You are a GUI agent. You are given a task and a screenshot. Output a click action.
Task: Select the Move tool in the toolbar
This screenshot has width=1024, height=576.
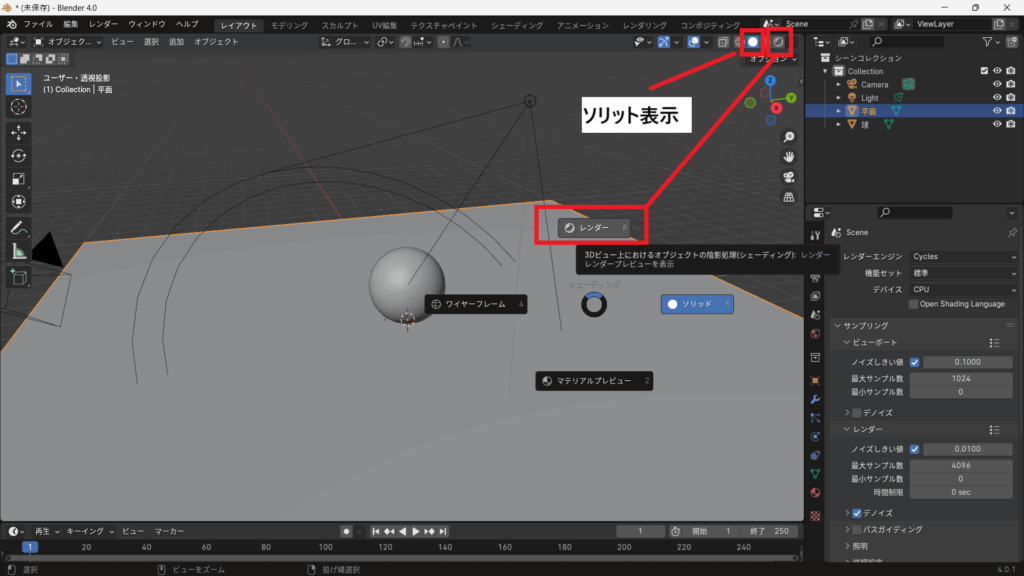pyautogui.click(x=18, y=132)
